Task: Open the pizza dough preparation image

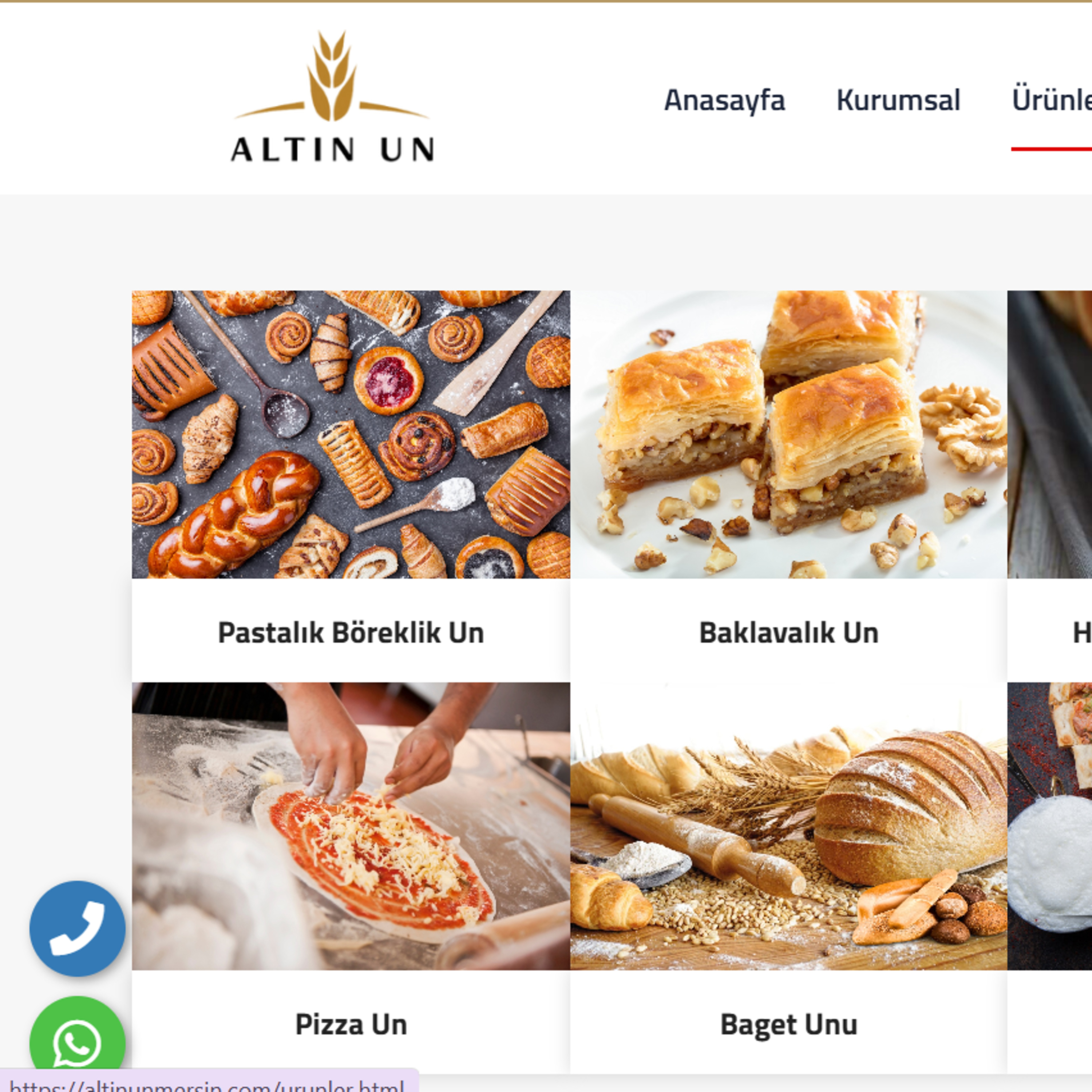Action: point(351,826)
